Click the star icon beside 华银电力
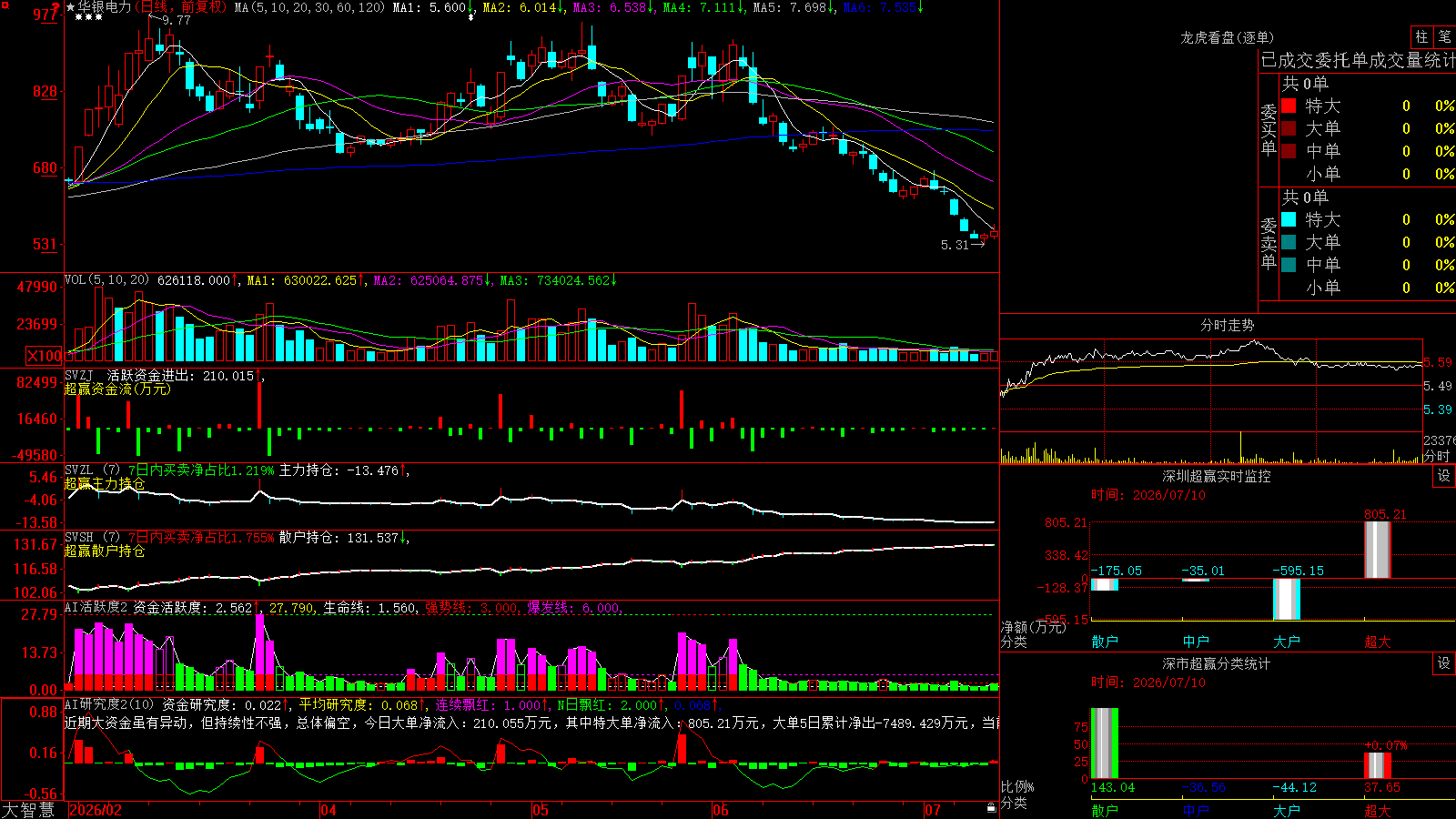Screen dimensions: 1456x819 [x=70, y=7]
